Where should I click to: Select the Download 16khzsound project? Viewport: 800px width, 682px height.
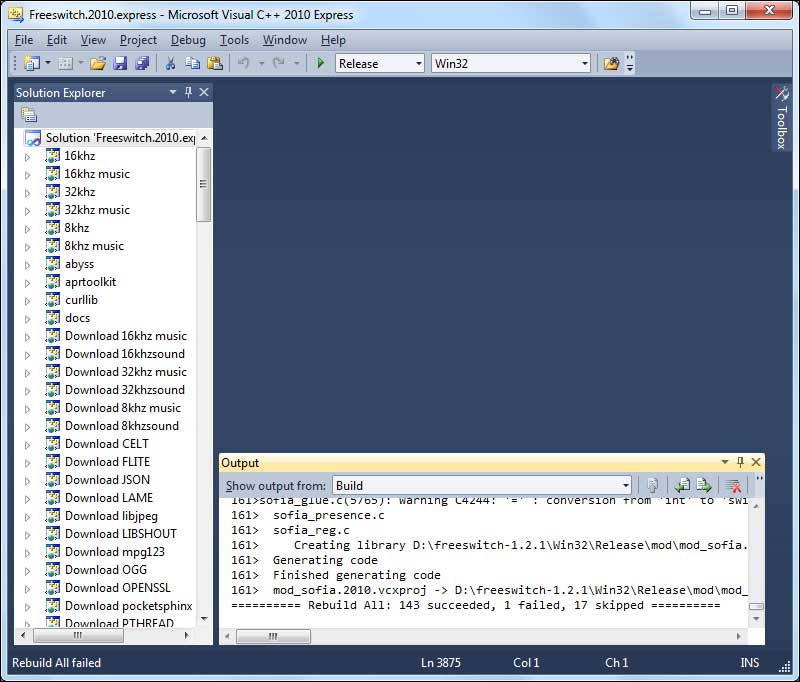point(125,354)
